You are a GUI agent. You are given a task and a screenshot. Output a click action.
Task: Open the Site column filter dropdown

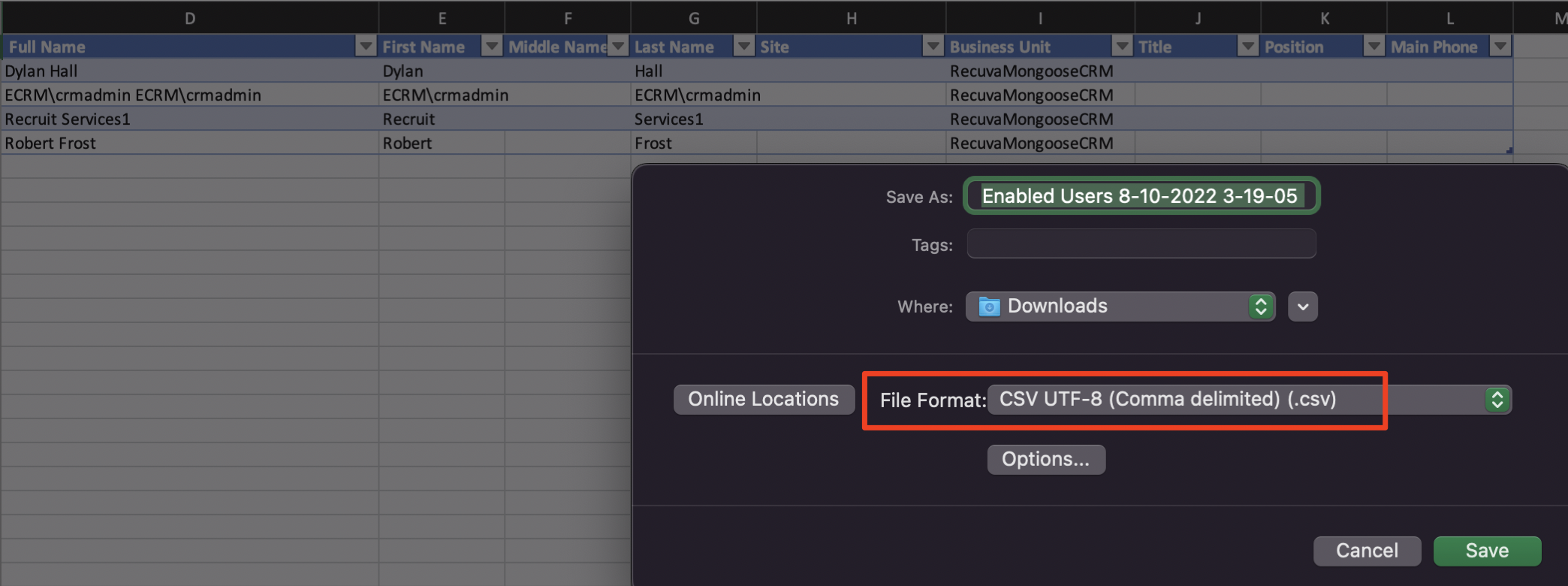pyautogui.click(x=933, y=47)
